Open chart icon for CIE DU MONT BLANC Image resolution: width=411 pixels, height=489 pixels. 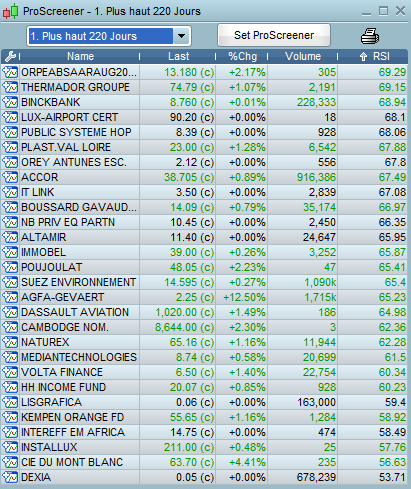[x=10, y=462]
